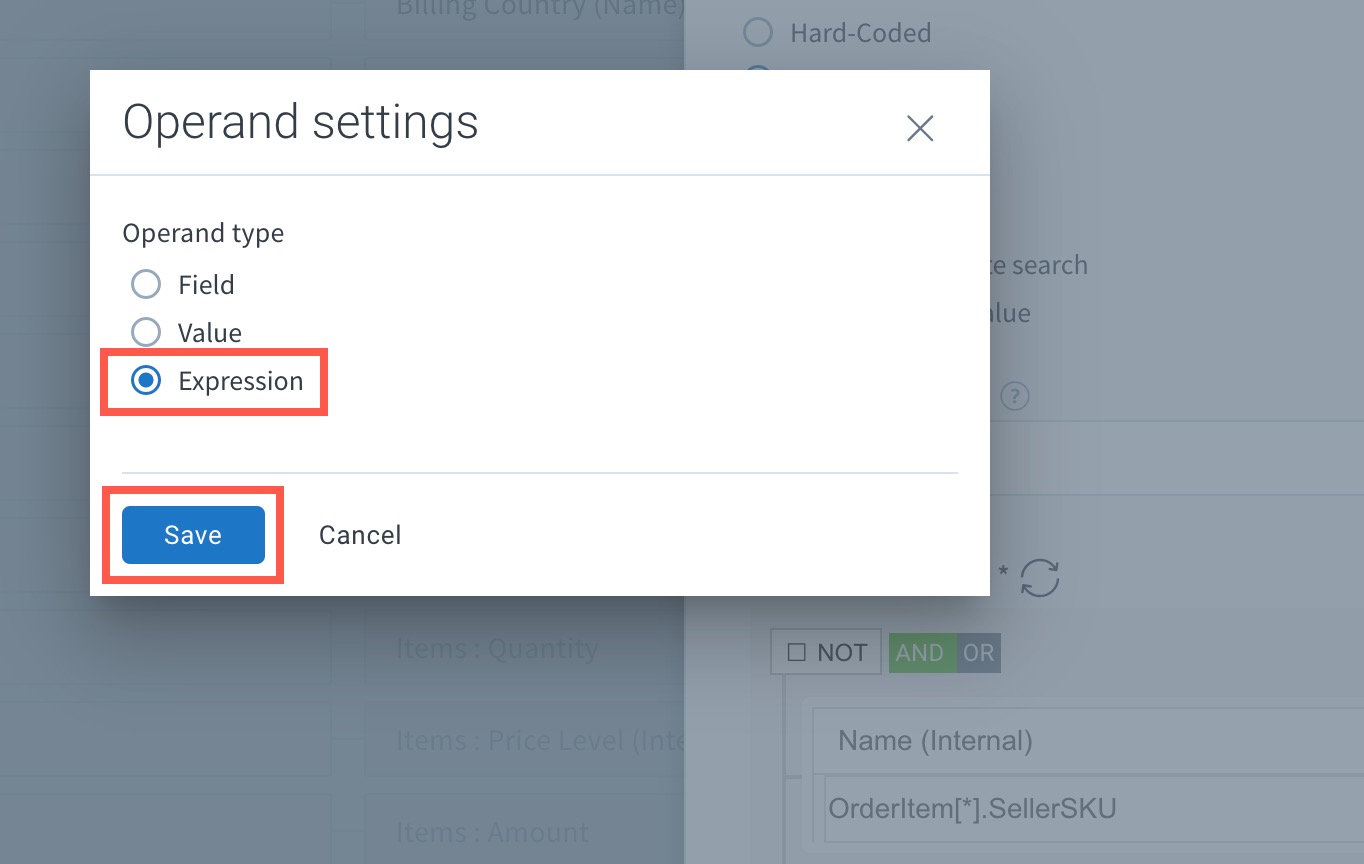The width and height of the screenshot is (1364, 864).
Task: Click the Operand settings dialog title
Action: coord(300,122)
